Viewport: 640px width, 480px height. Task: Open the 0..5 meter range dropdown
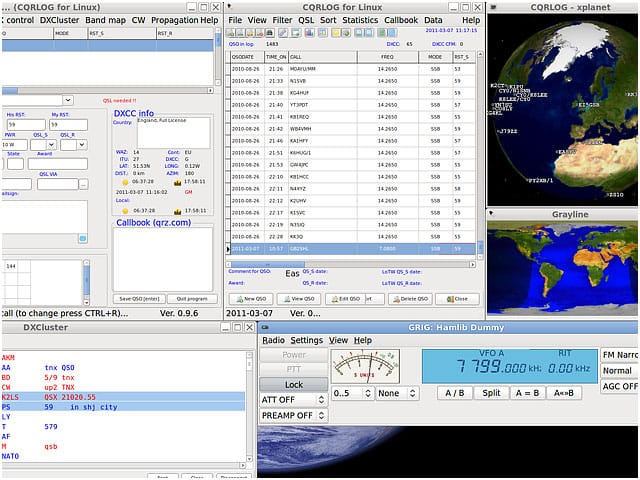click(353, 393)
